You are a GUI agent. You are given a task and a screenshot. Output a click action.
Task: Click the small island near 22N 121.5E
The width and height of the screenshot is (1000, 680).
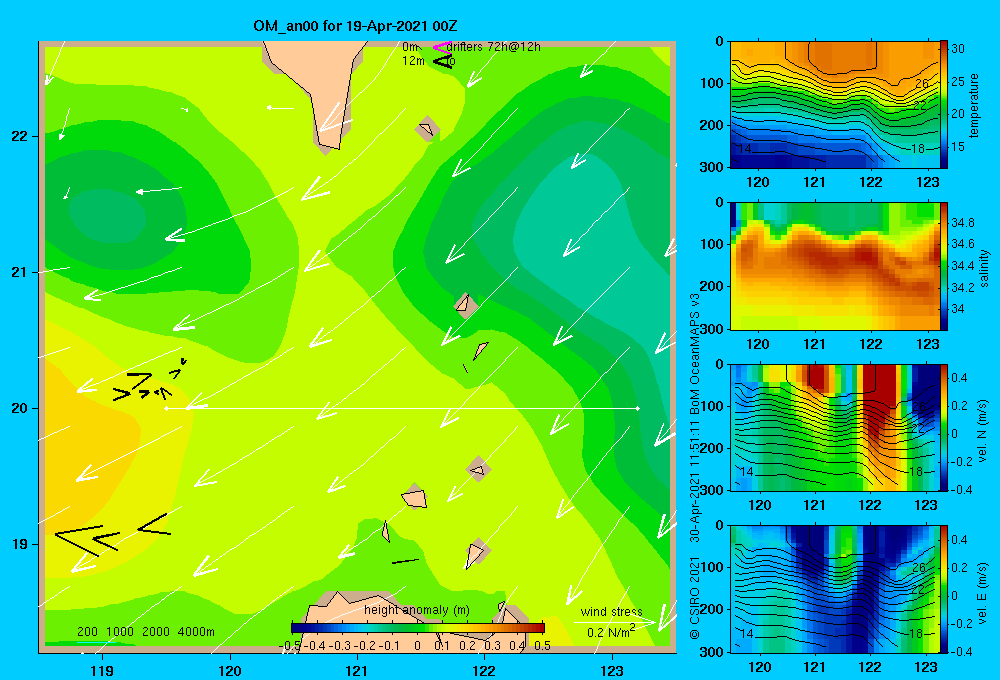427,129
